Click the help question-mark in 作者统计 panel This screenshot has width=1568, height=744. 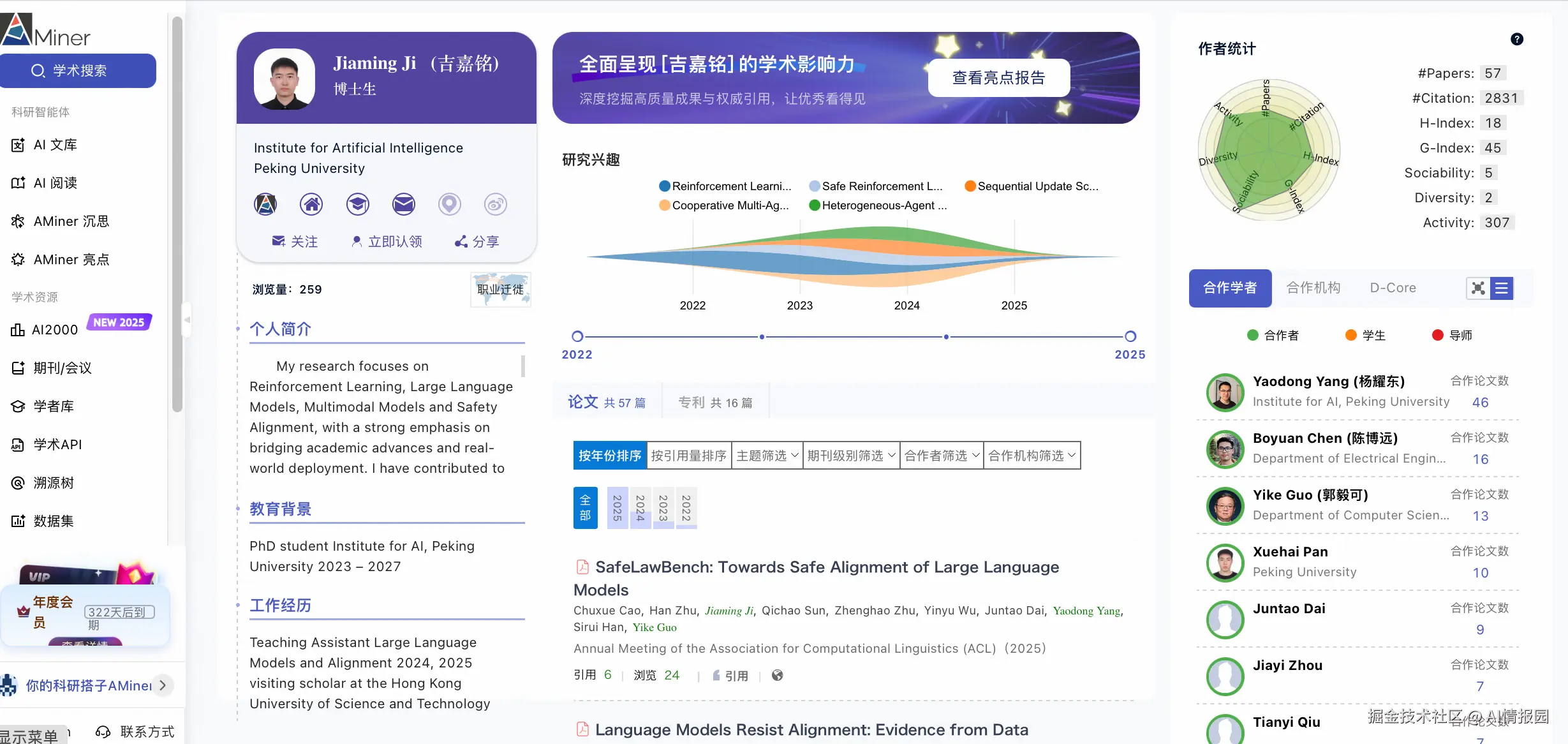pyautogui.click(x=1518, y=39)
